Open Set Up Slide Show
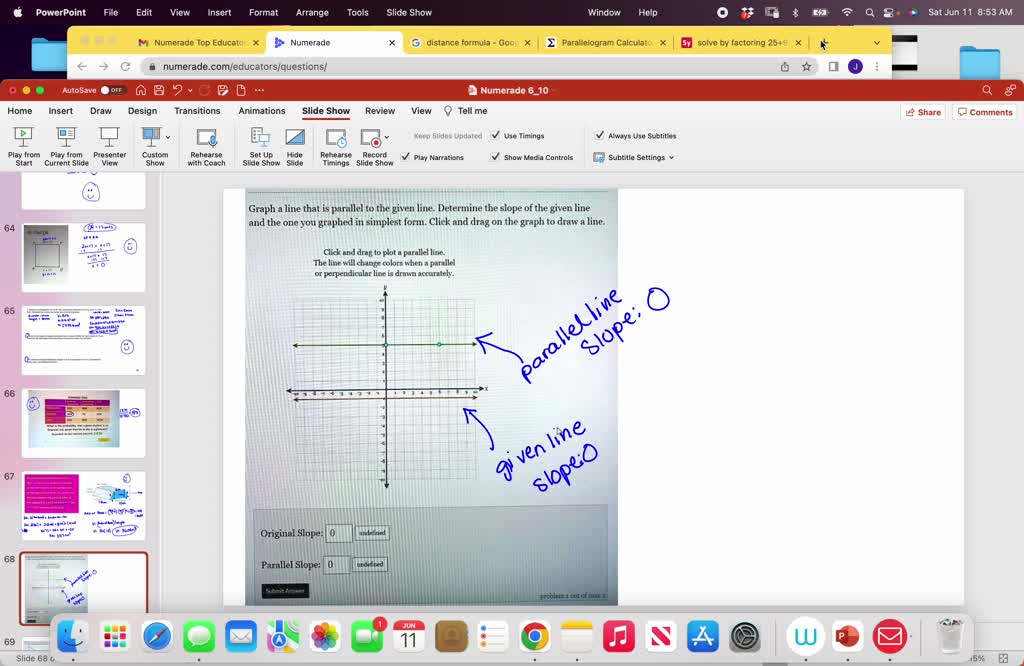The height and width of the screenshot is (666, 1024). 261,146
